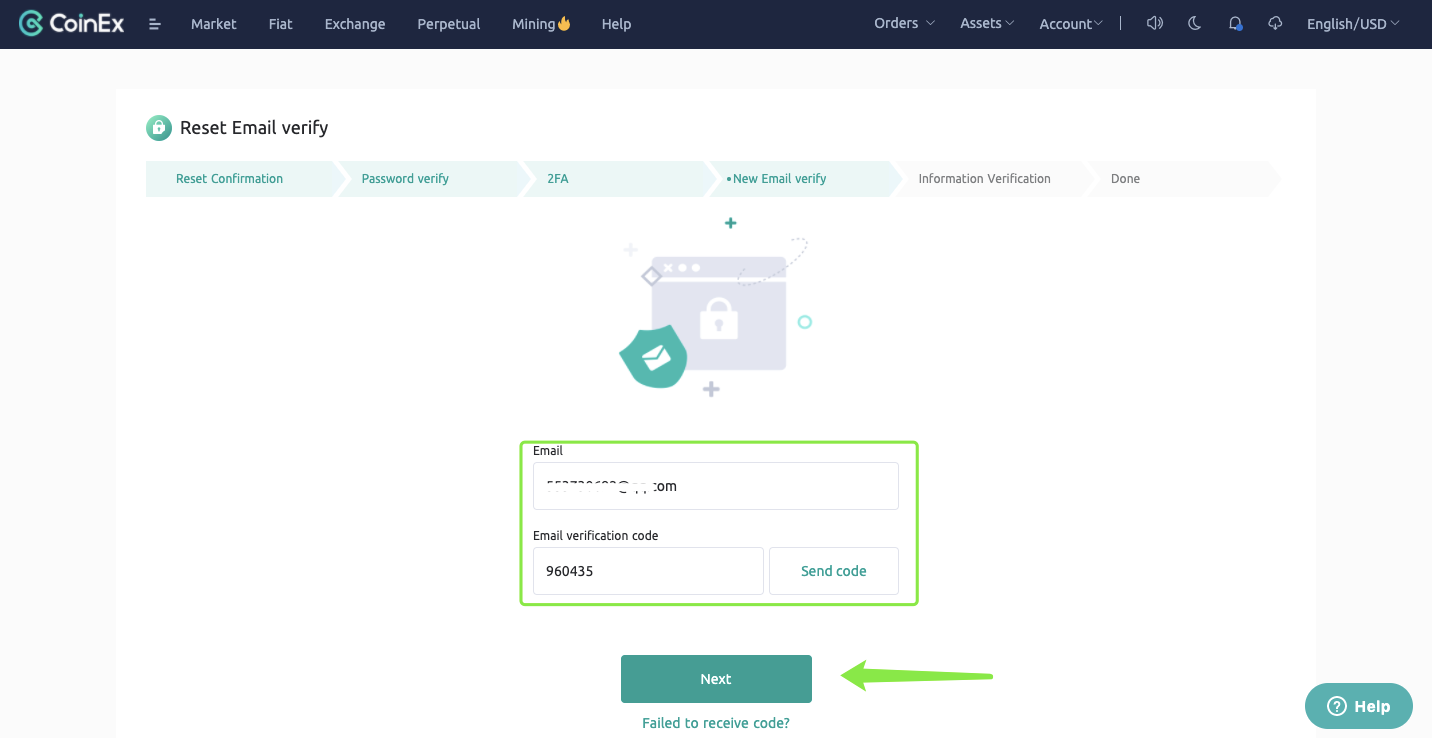Open the English/USD language selector
Screen dimensions: 1432x738
click(1352, 24)
